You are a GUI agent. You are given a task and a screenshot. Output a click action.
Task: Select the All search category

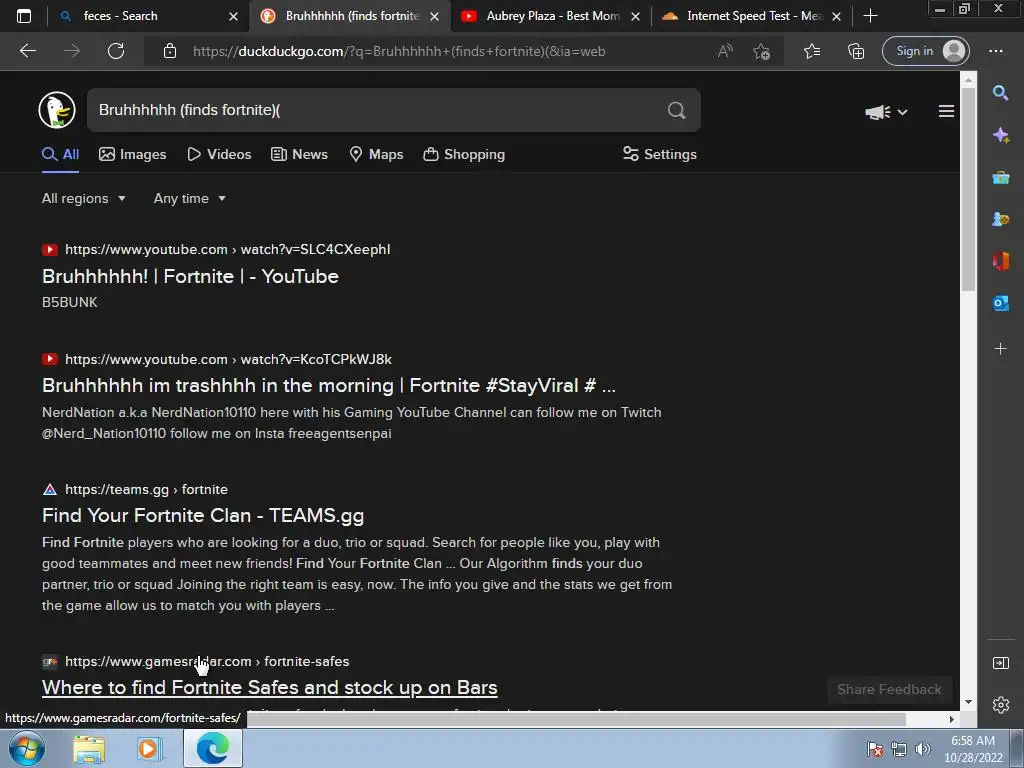(61, 155)
